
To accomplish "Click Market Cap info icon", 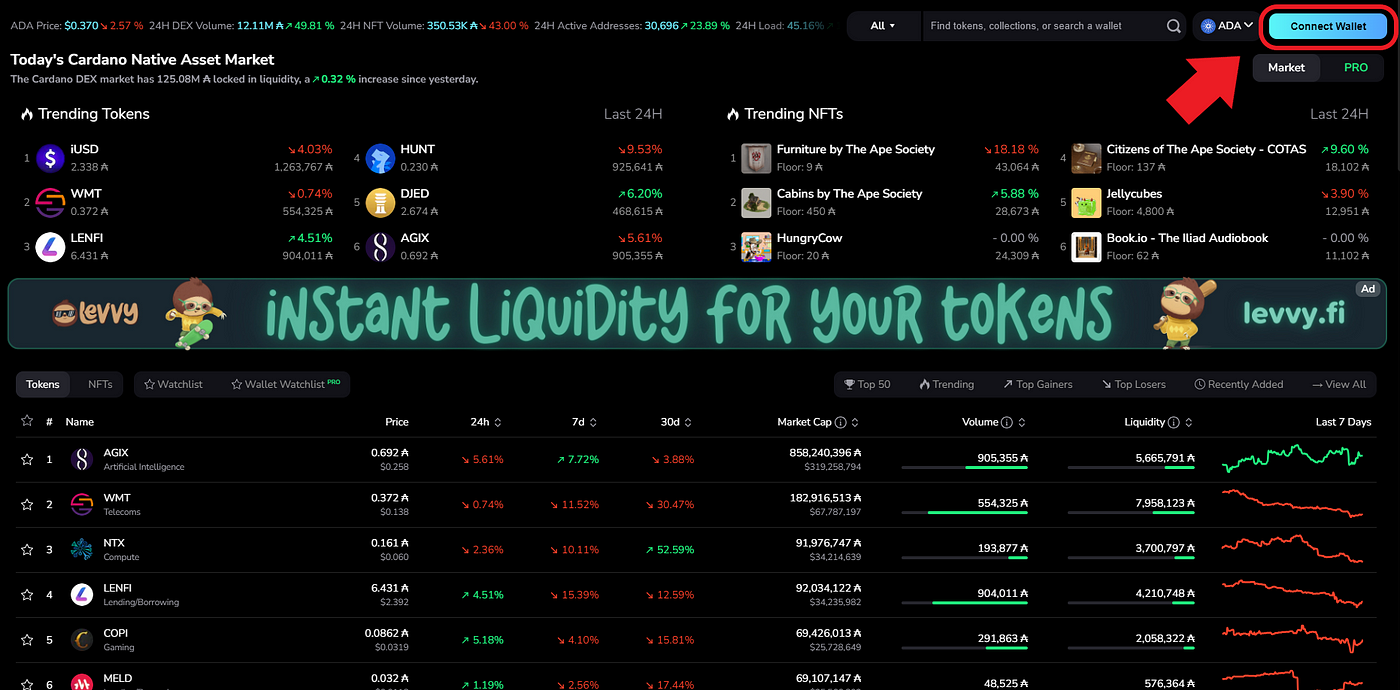I will [x=841, y=423].
